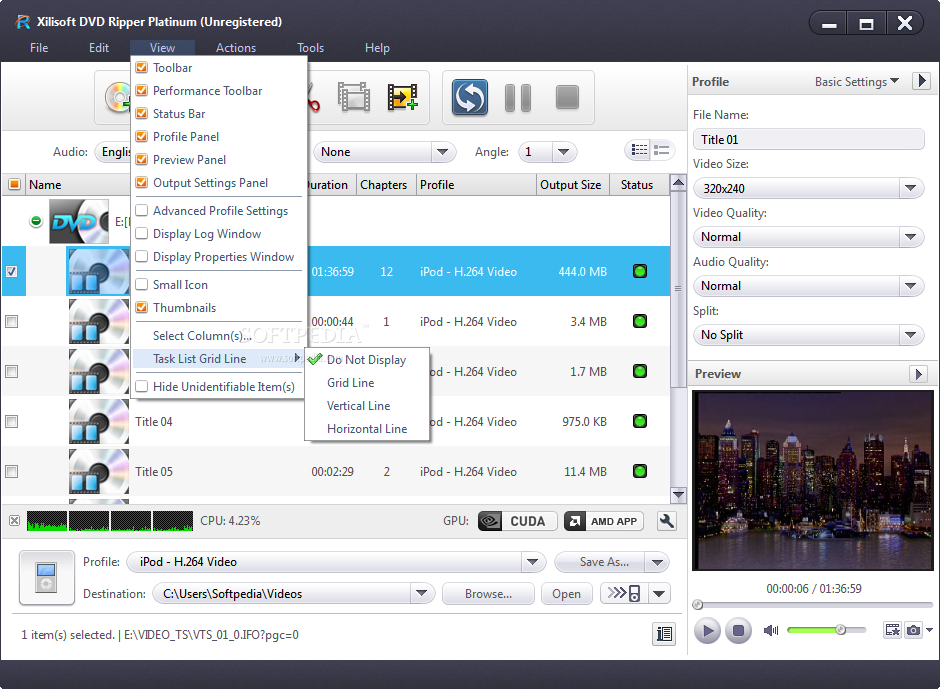Open the Help menu

[377, 48]
